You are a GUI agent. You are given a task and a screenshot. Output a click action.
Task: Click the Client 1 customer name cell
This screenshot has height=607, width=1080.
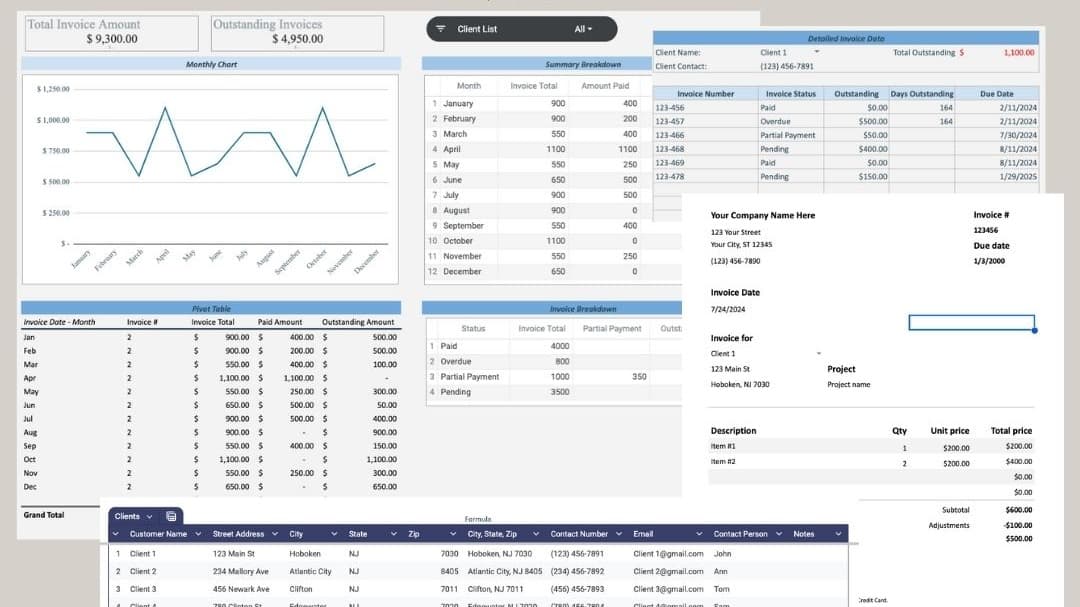[x=143, y=554]
